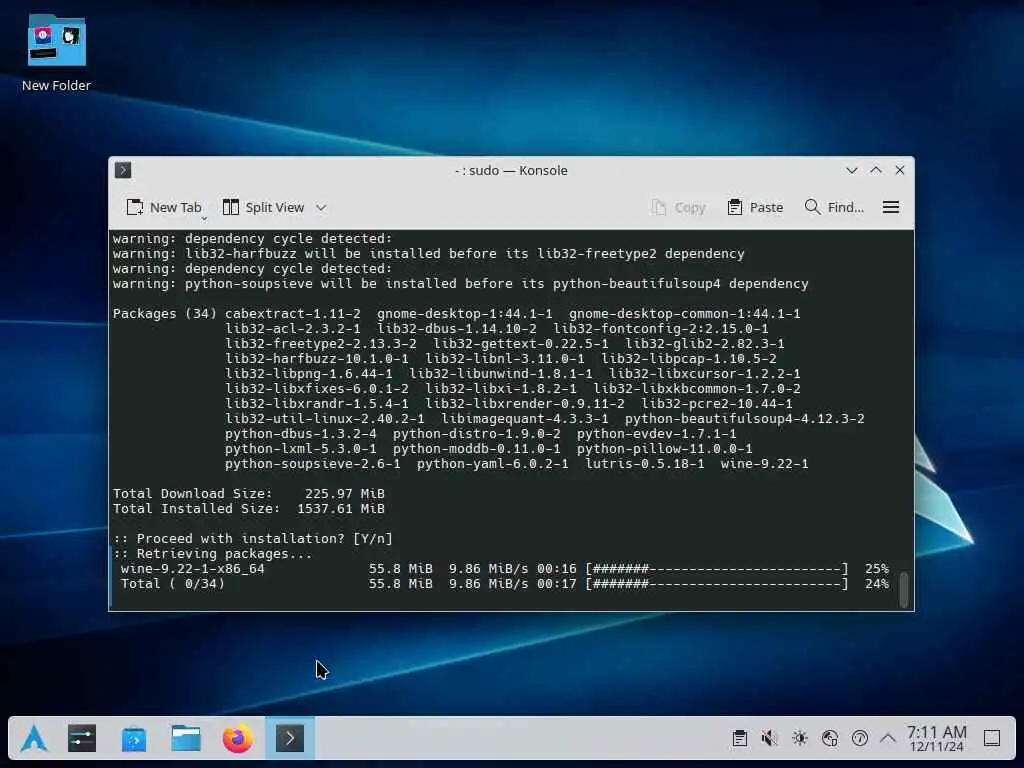Click the Copy toolbar button
This screenshot has height=768, width=1024.
click(679, 207)
